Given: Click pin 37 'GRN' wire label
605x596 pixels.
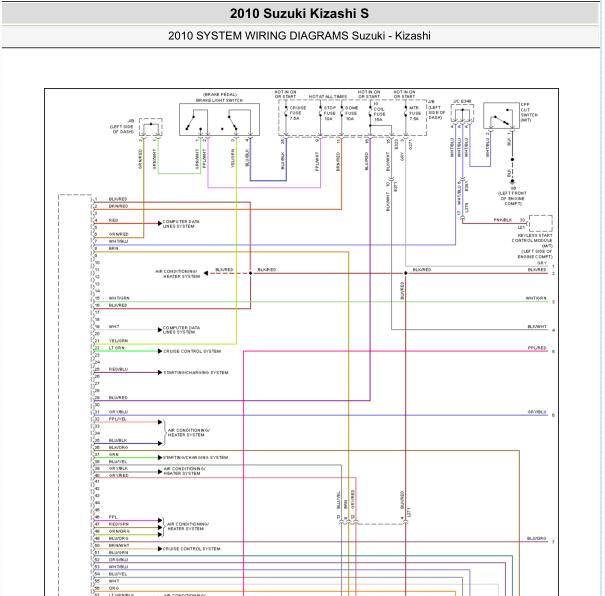Looking at the screenshot, I should 114,454.
